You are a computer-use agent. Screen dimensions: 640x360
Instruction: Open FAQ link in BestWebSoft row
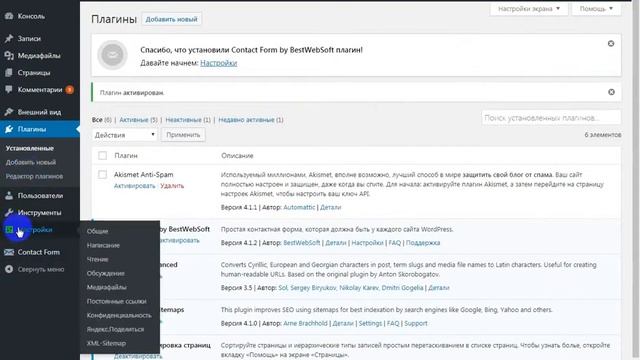point(395,242)
